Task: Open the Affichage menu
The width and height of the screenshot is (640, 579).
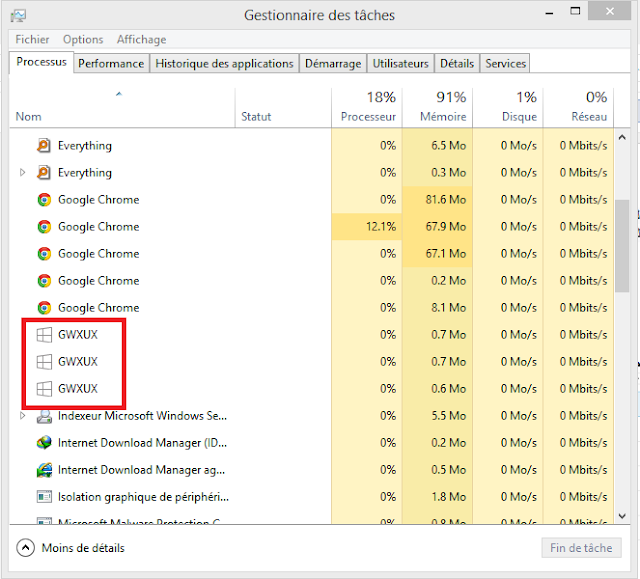Action: (x=141, y=40)
